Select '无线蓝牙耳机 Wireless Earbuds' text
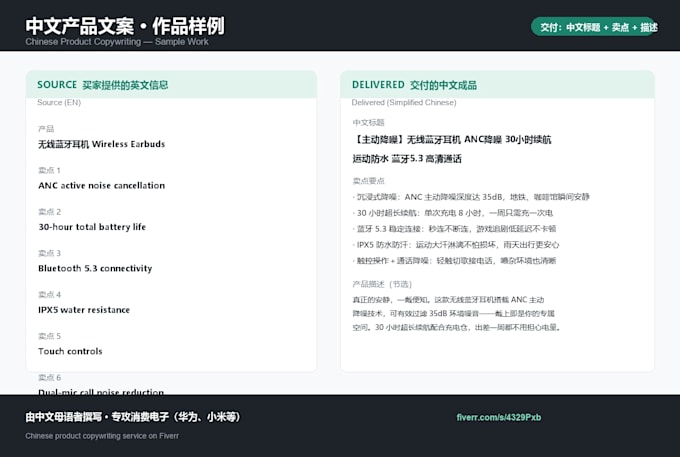This screenshot has width=680, height=457. [x=101, y=144]
